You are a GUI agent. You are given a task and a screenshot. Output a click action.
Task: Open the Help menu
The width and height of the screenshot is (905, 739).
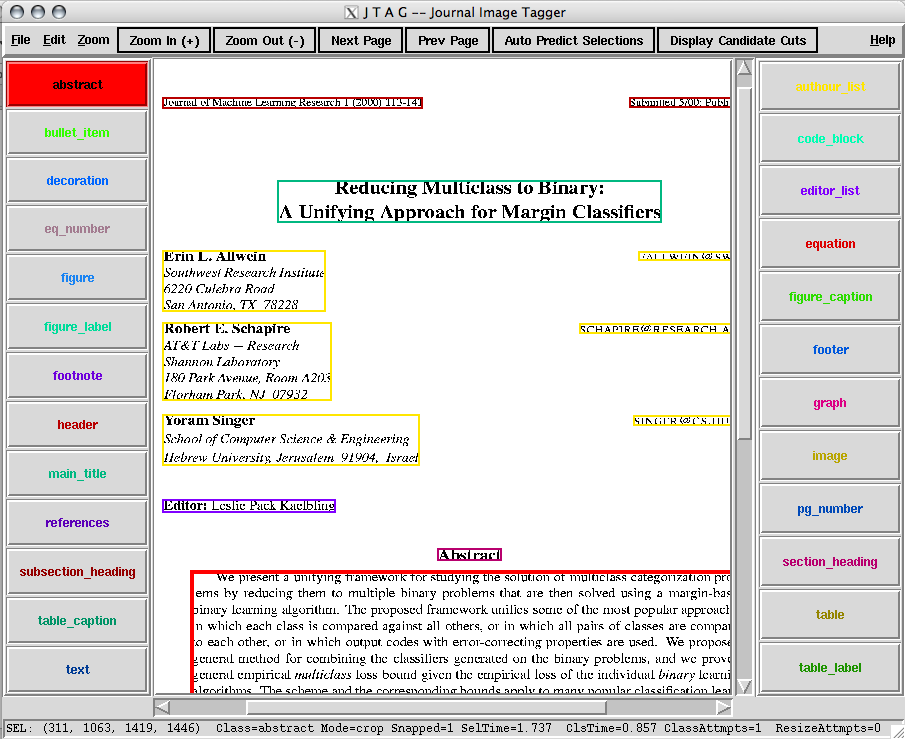(882, 40)
